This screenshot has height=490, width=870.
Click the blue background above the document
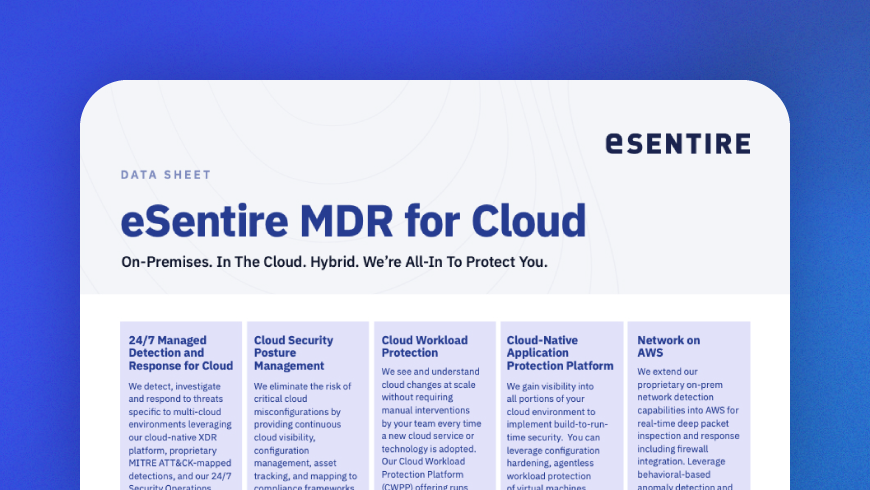pos(435,40)
